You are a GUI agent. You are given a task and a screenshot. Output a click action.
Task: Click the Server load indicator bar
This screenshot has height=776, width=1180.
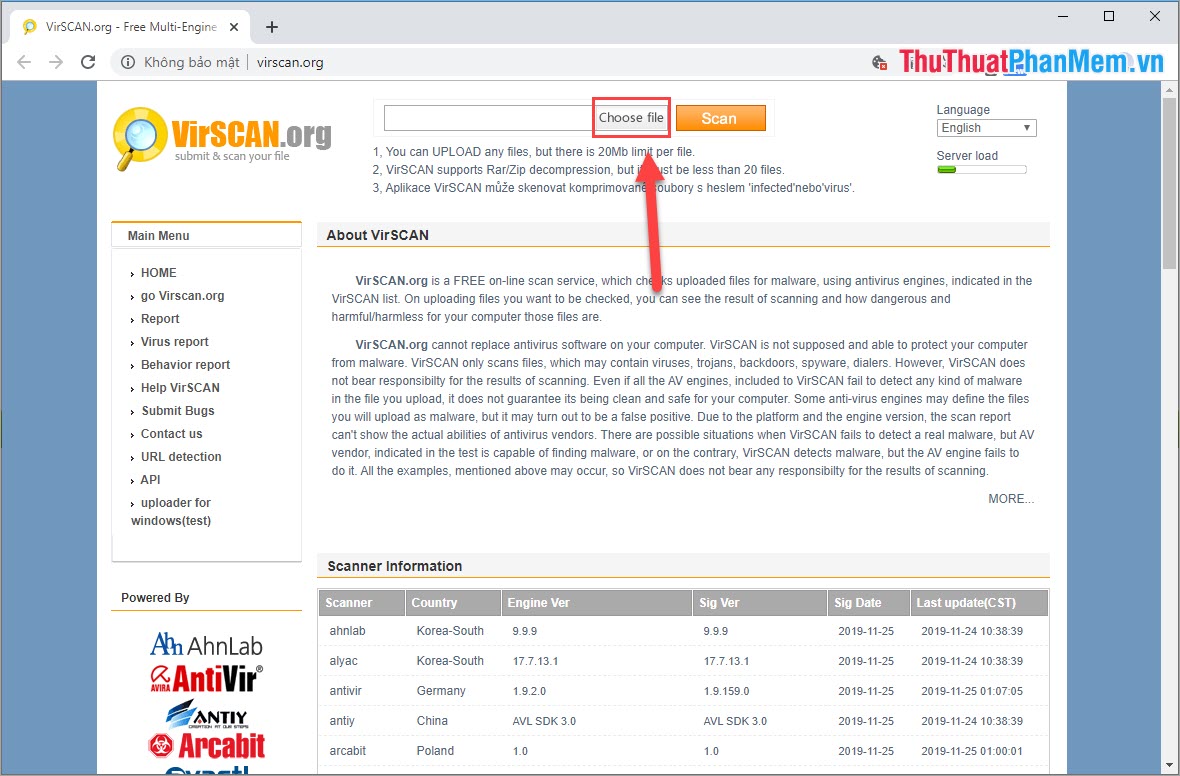[x=981, y=169]
